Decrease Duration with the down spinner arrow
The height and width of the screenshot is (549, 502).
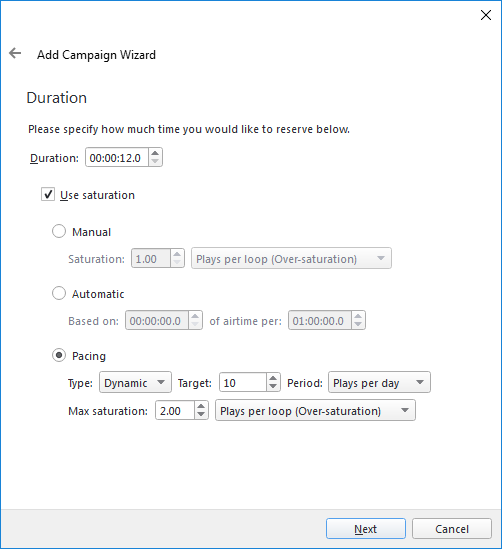tap(155, 161)
